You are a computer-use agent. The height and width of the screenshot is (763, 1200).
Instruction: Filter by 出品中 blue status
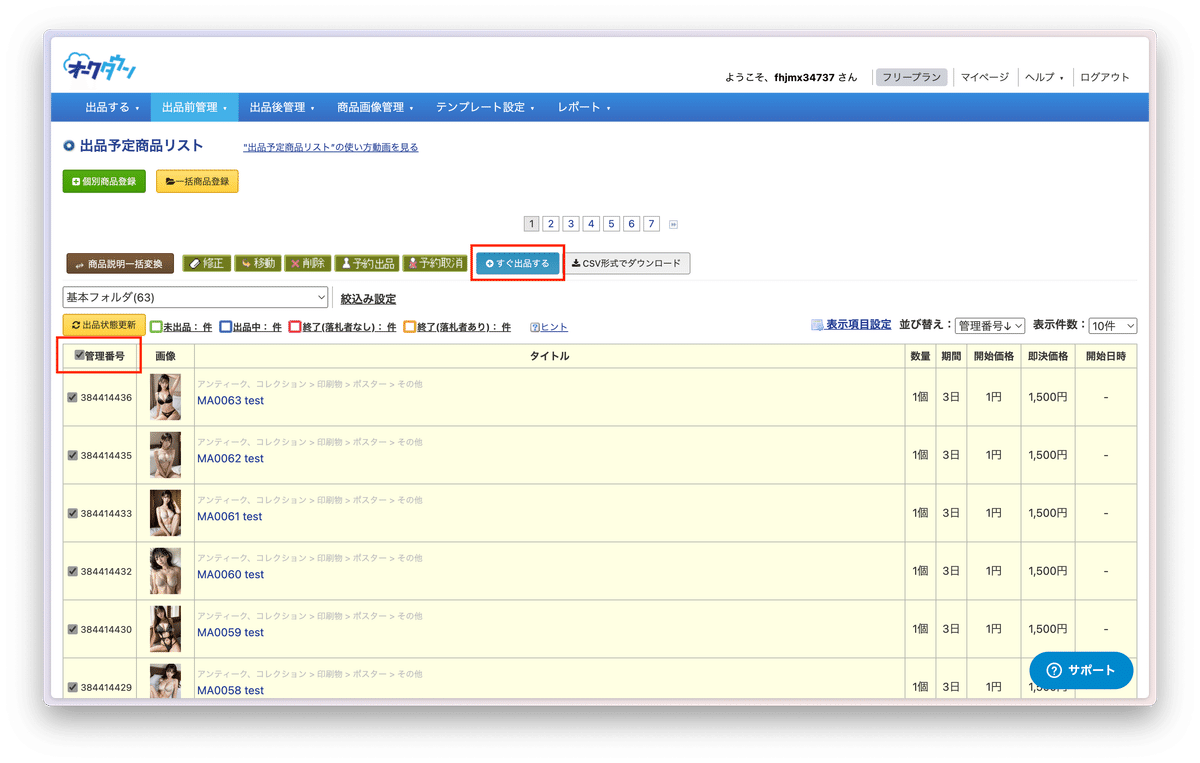click(250, 327)
